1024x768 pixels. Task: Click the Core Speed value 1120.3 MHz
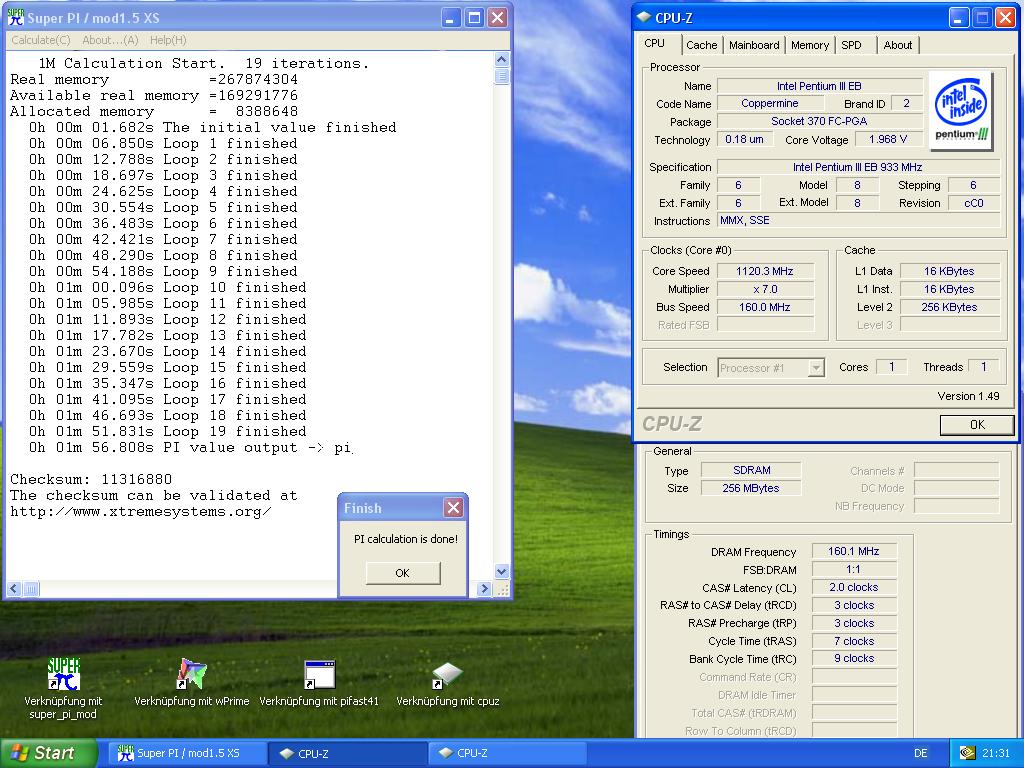765,271
